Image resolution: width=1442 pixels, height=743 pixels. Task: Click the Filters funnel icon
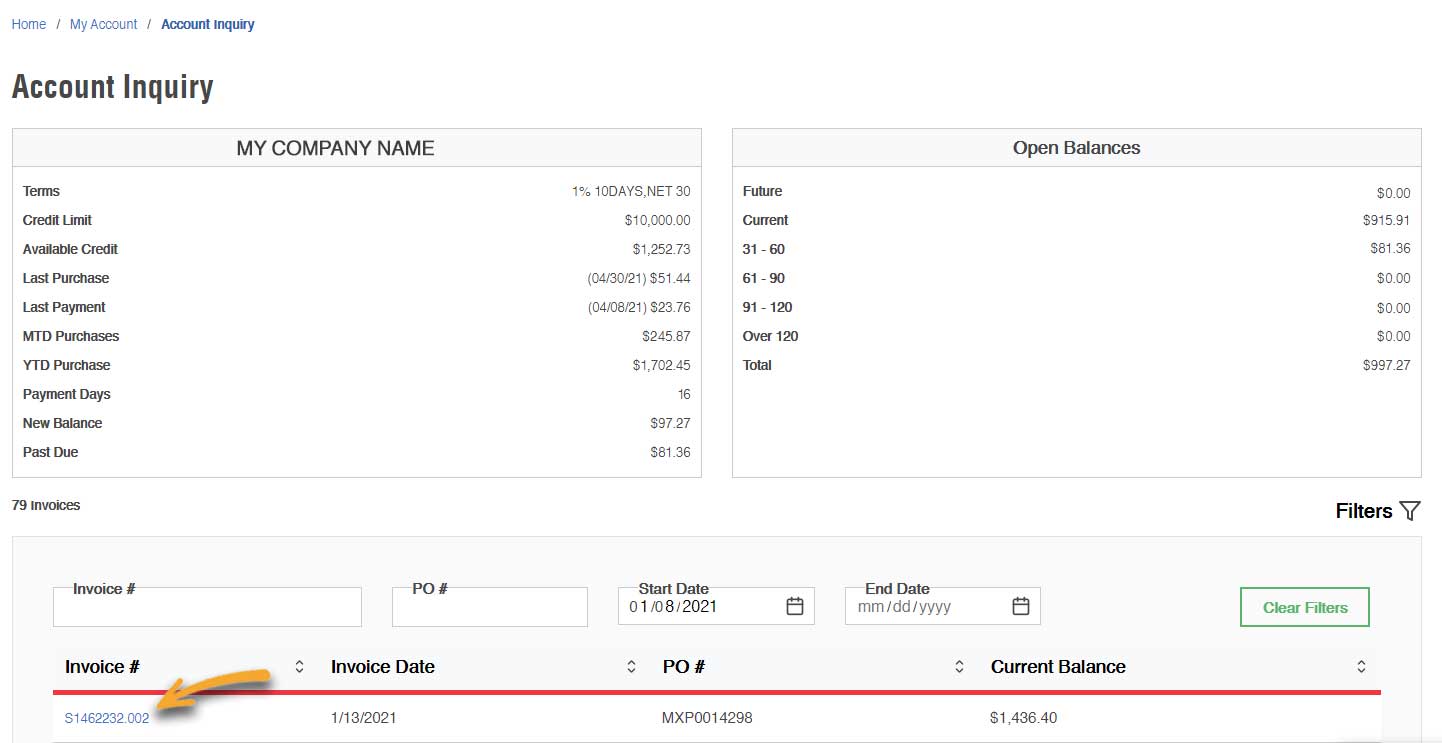[x=1409, y=511]
